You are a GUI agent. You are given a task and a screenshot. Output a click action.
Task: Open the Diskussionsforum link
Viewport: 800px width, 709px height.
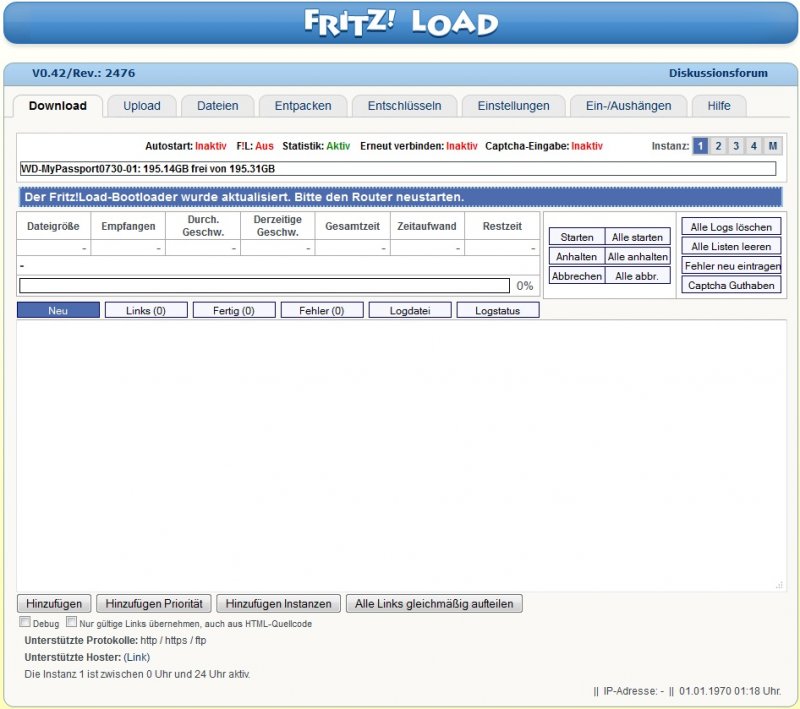[x=718, y=73]
